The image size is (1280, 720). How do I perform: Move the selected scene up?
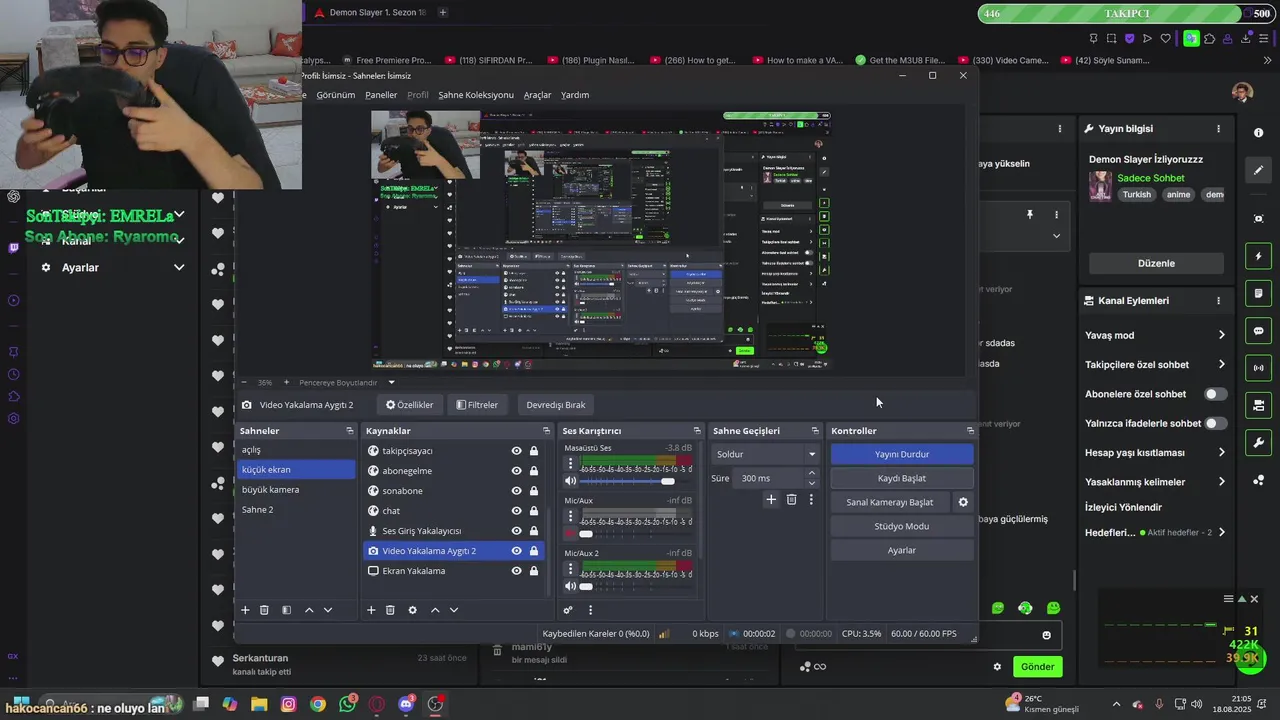[x=309, y=610]
